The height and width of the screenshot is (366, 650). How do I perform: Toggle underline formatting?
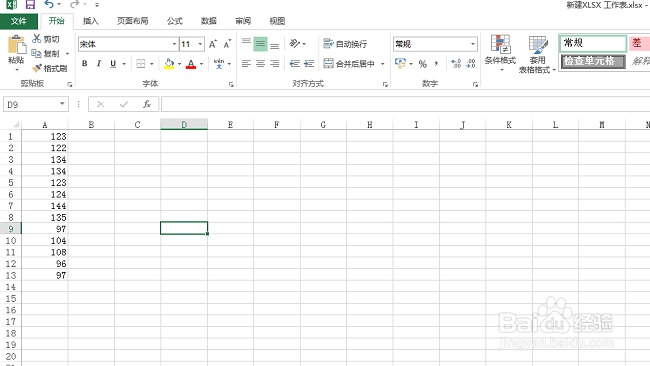point(113,64)
